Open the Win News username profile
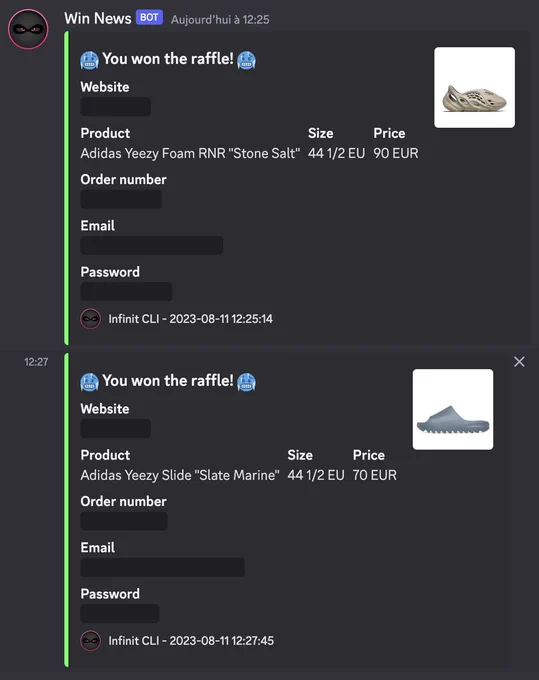 (98, 19)
